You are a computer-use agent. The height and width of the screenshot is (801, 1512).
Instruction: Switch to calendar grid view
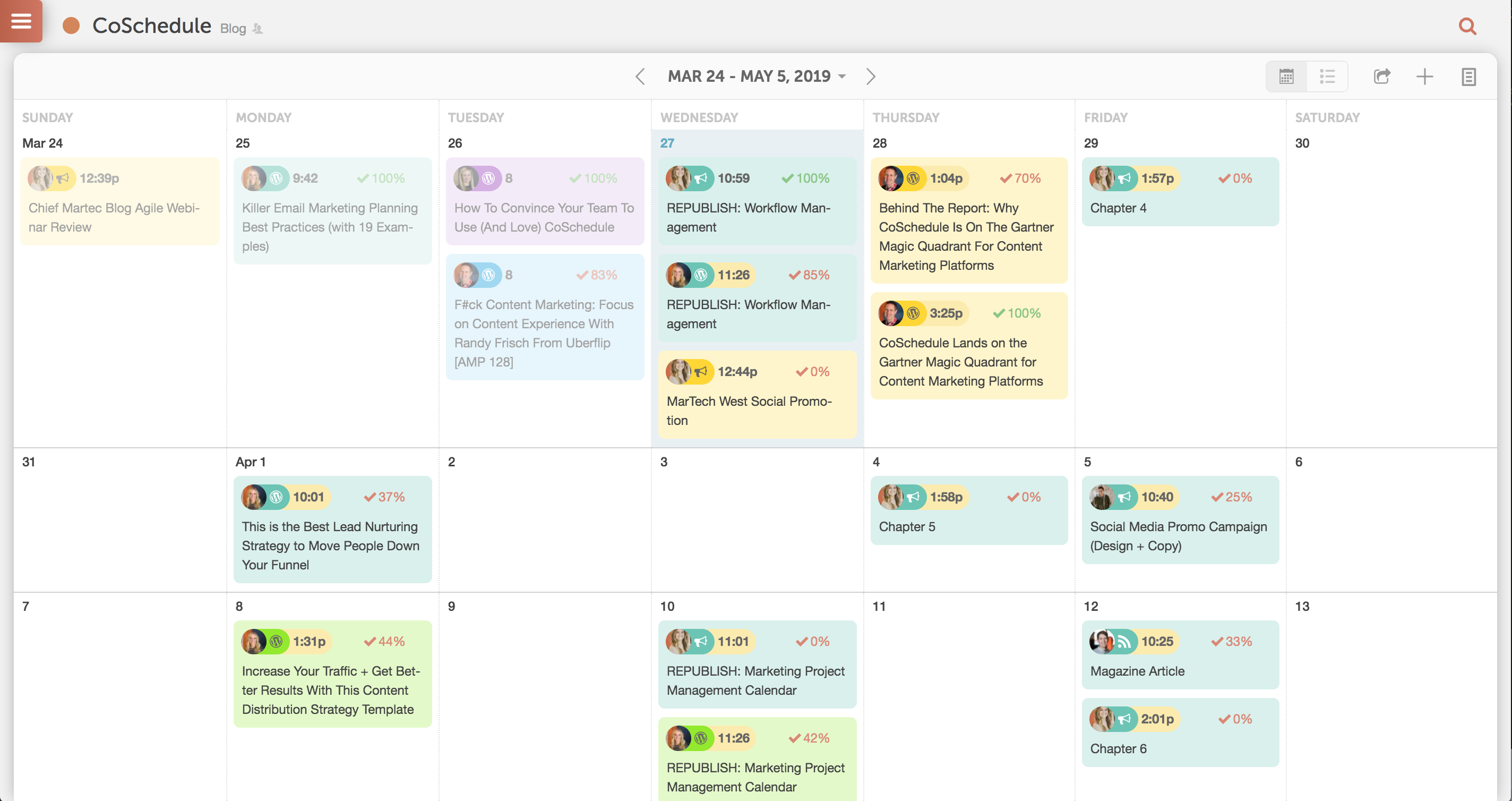(x=1286, y=76)
